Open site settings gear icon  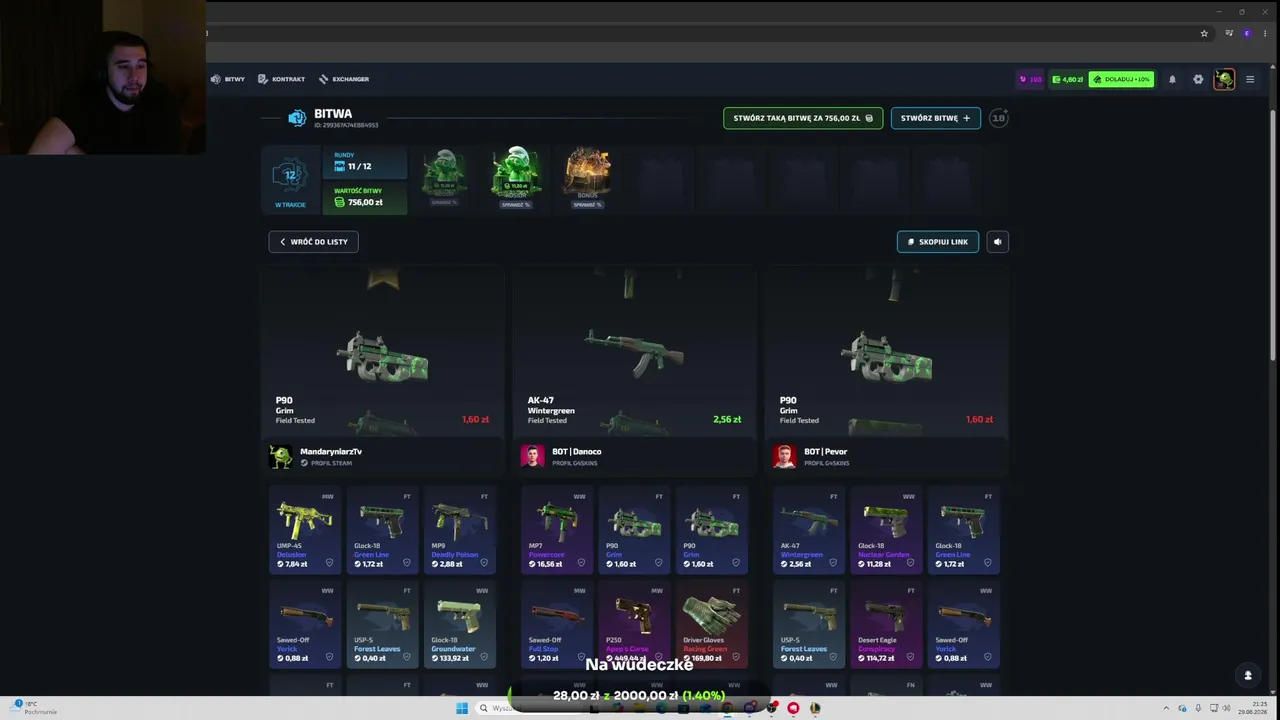point(1198,79)
